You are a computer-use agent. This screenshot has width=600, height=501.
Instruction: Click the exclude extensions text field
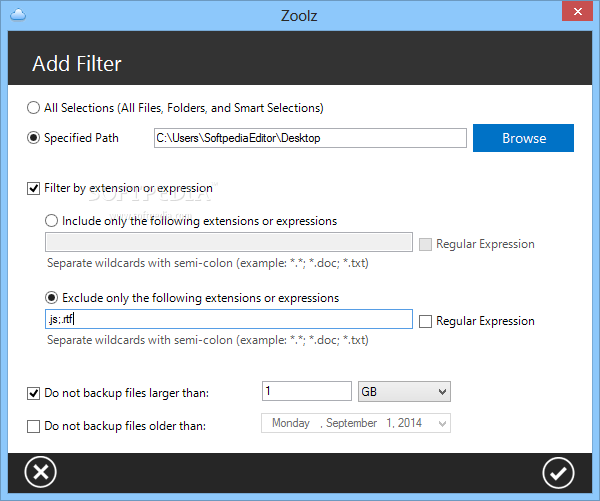[228, 320]
